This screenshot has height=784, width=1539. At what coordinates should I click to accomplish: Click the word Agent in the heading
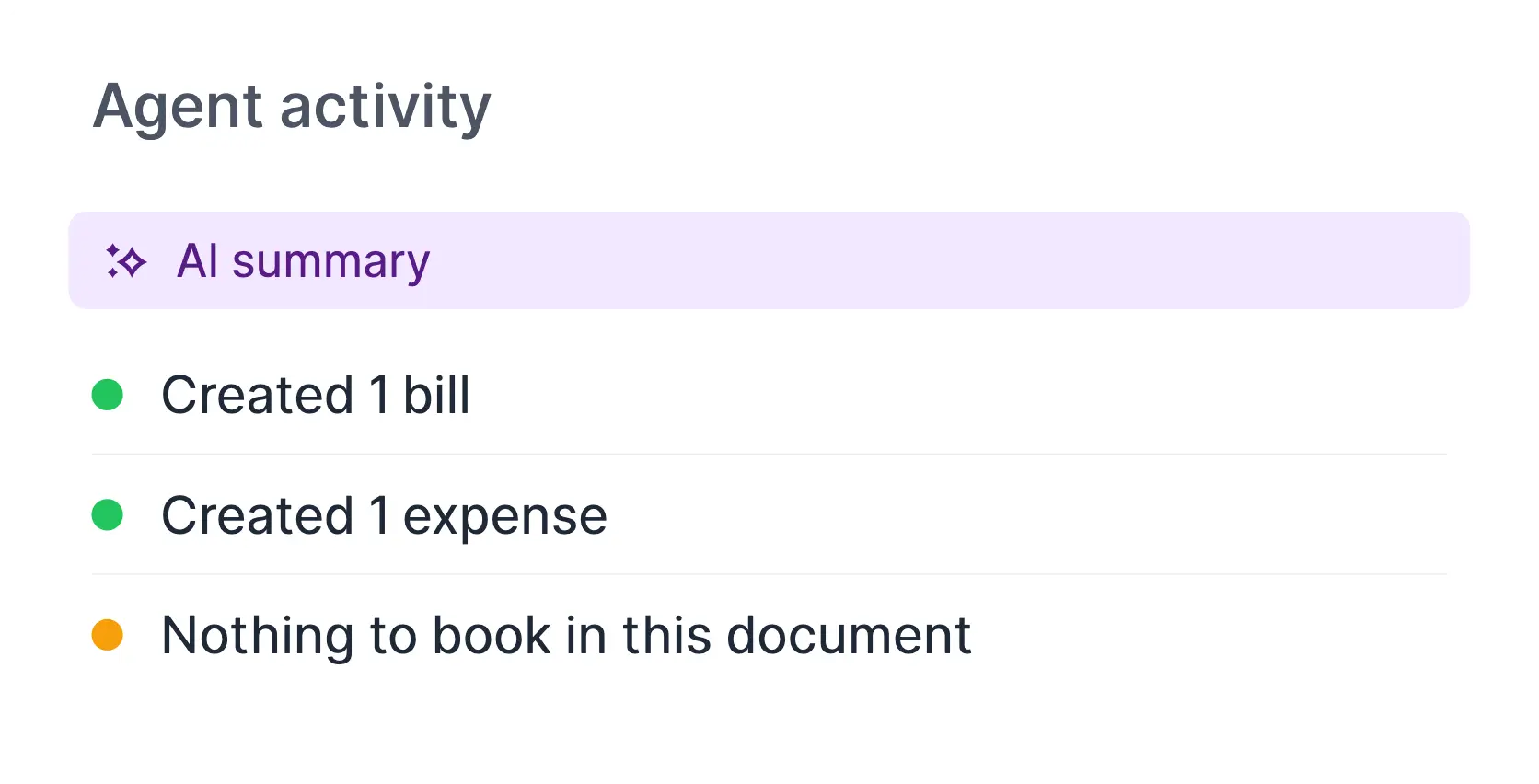coord(179,108)
